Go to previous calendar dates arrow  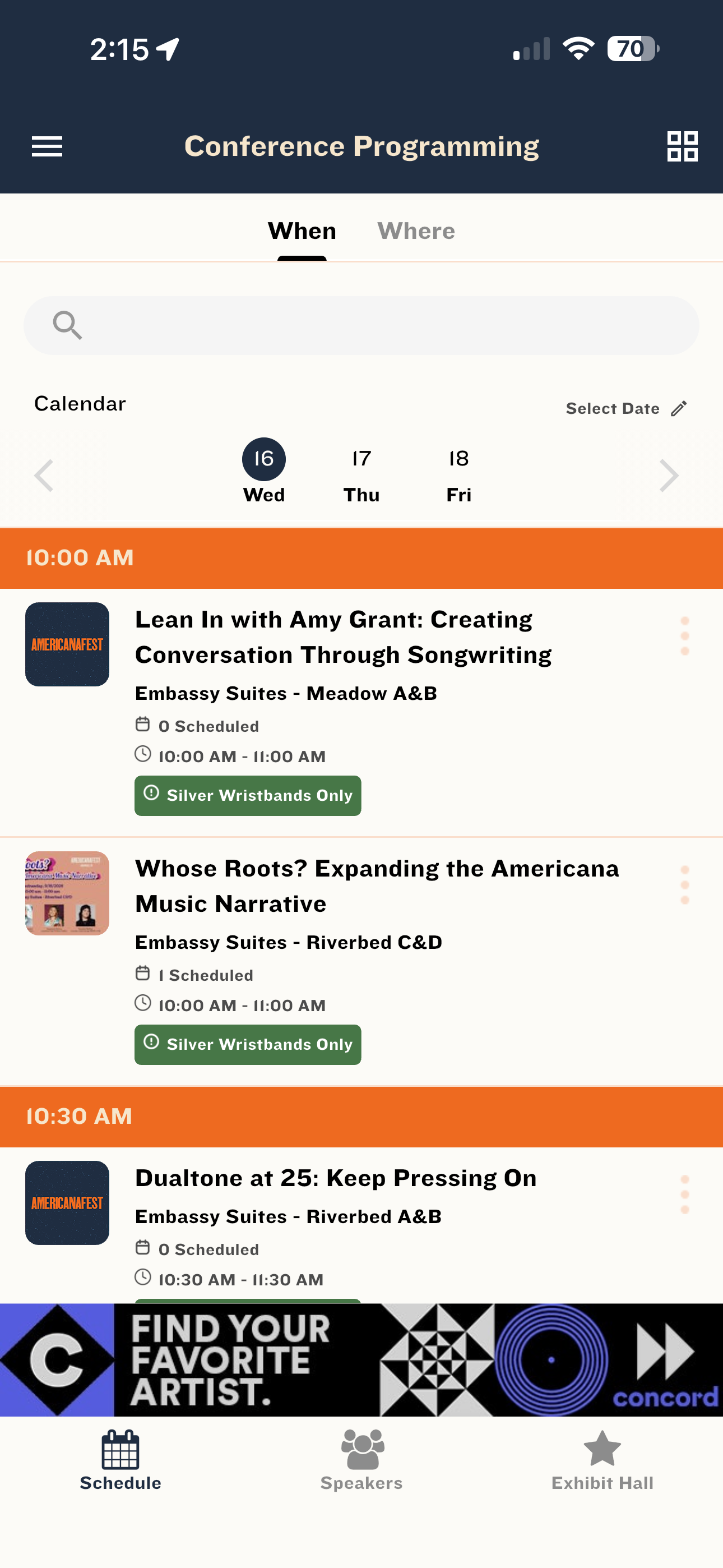44,476
